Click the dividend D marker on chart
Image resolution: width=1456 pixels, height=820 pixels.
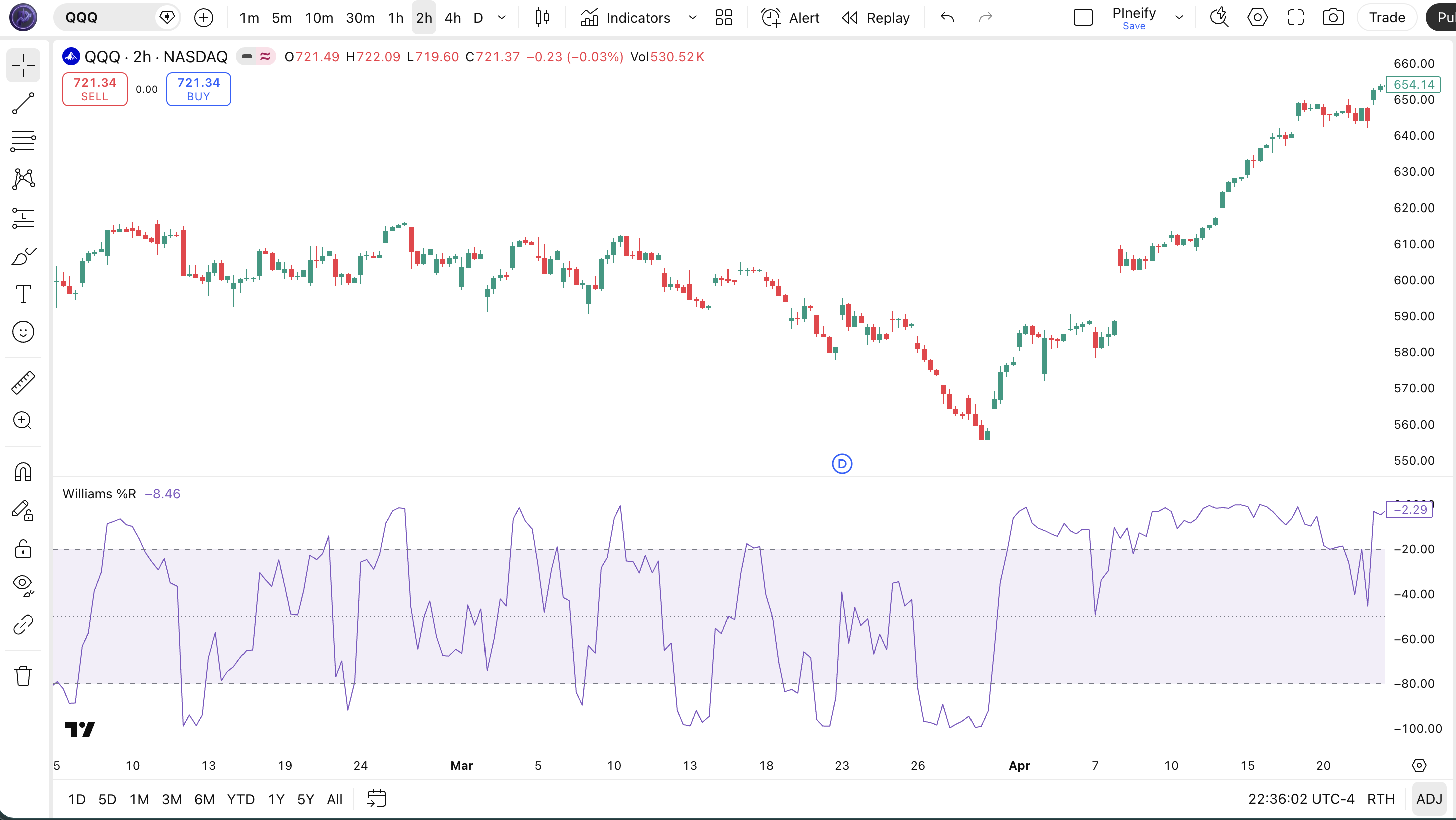tap(842, 464)
